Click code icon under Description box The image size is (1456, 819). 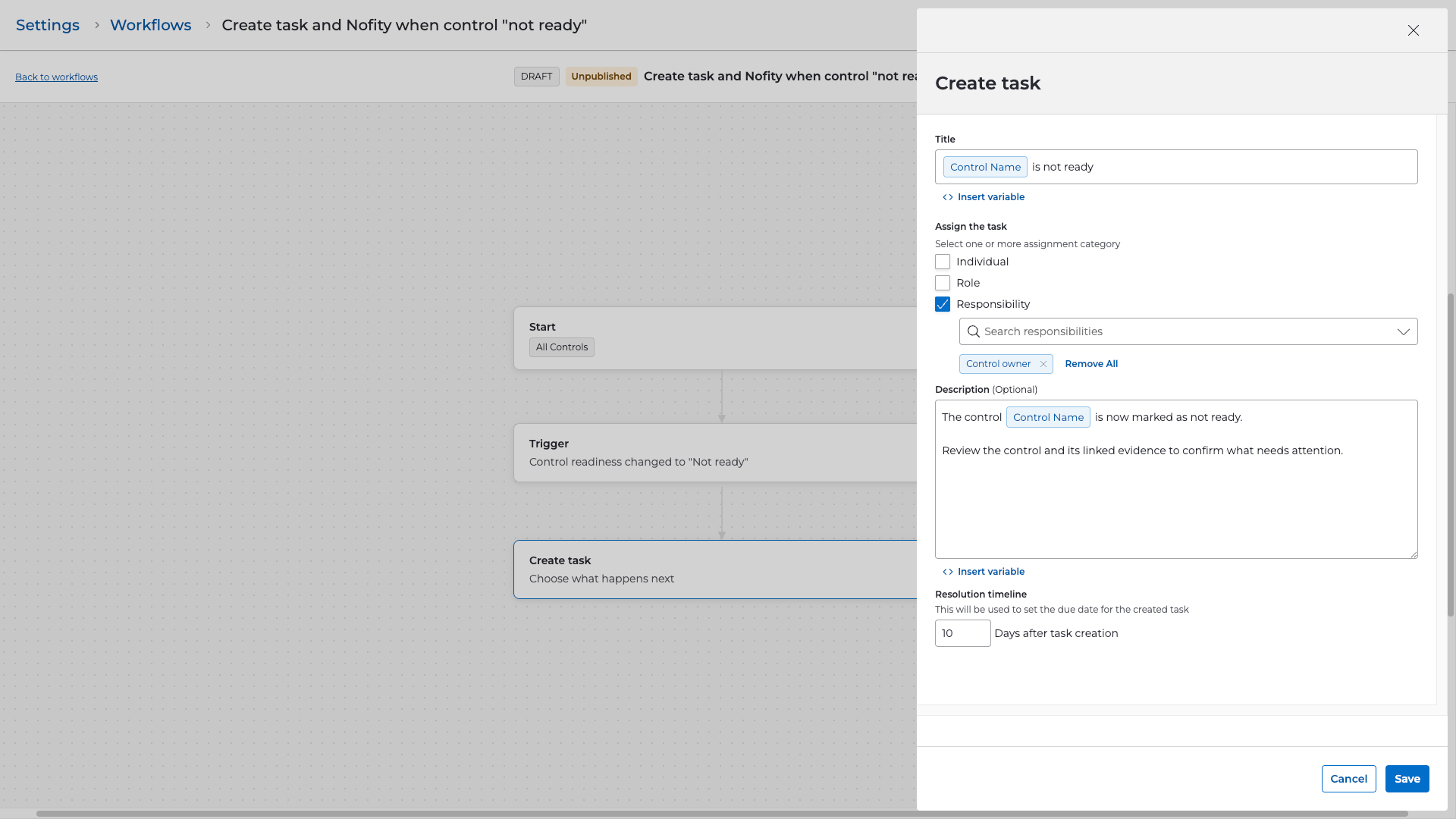point(947,572)
